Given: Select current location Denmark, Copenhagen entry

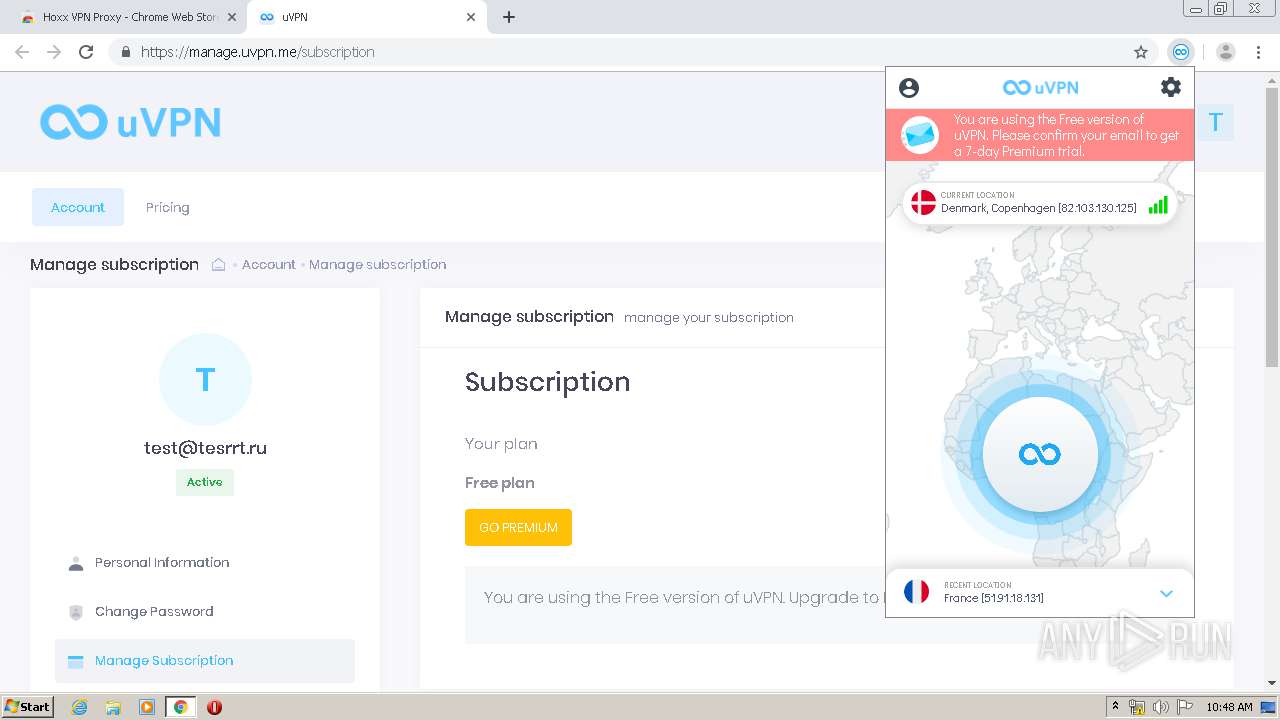Looking at the screenshot, I should pos(1039,204).
